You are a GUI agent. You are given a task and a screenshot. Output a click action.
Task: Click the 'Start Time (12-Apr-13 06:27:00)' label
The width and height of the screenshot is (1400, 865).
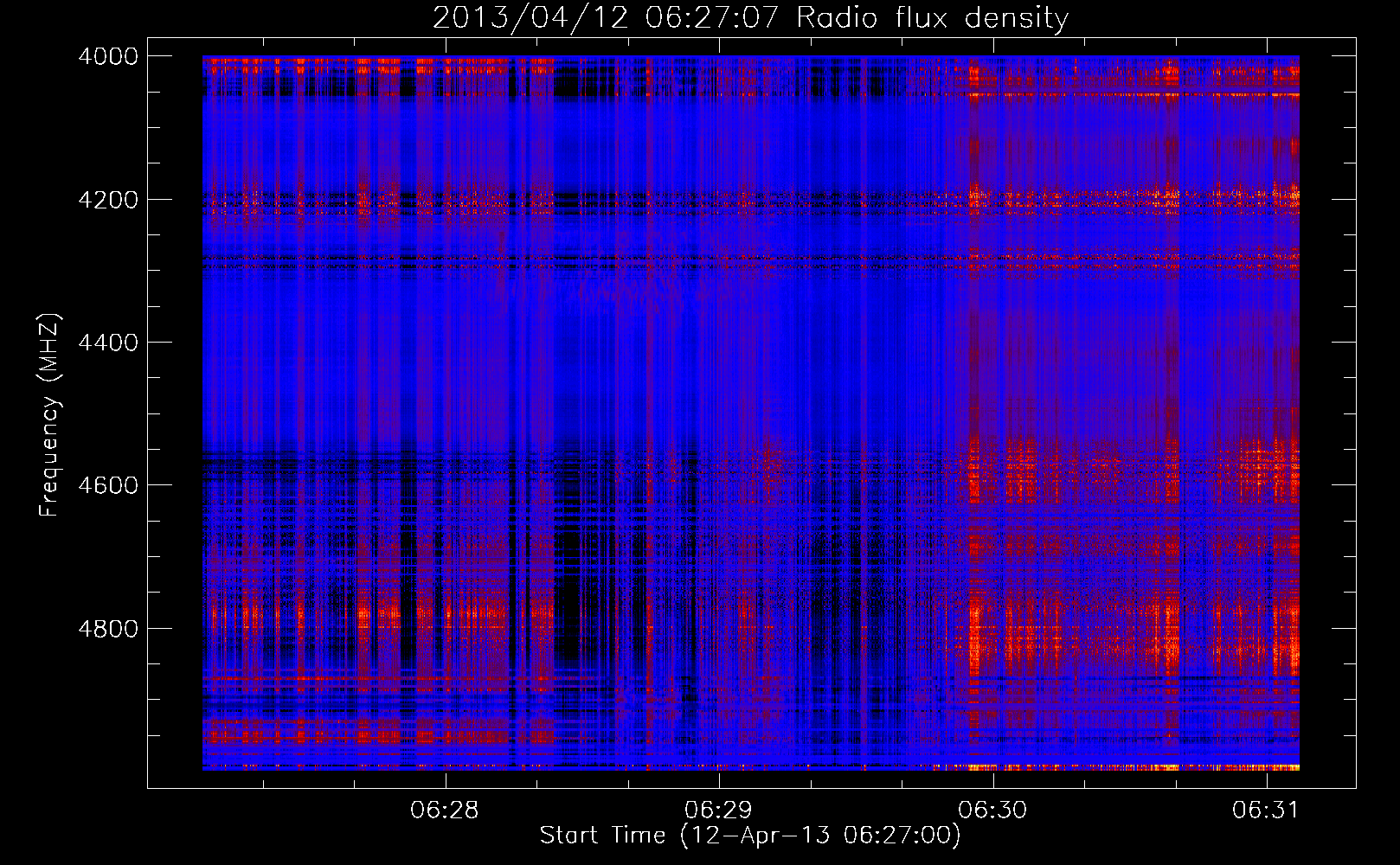click(x=750, y=836)
